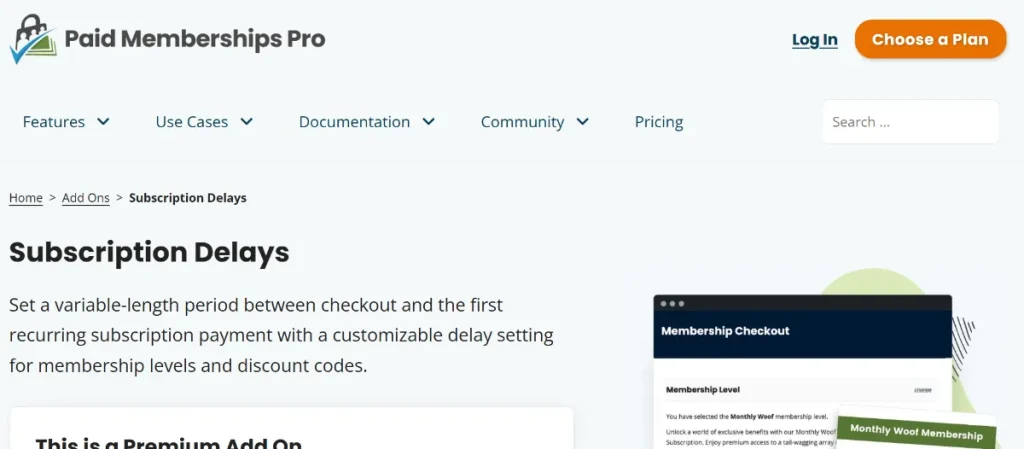Open the Add Ons breadcrumb link
1024x449 pixels.
(x=86, y=198)
